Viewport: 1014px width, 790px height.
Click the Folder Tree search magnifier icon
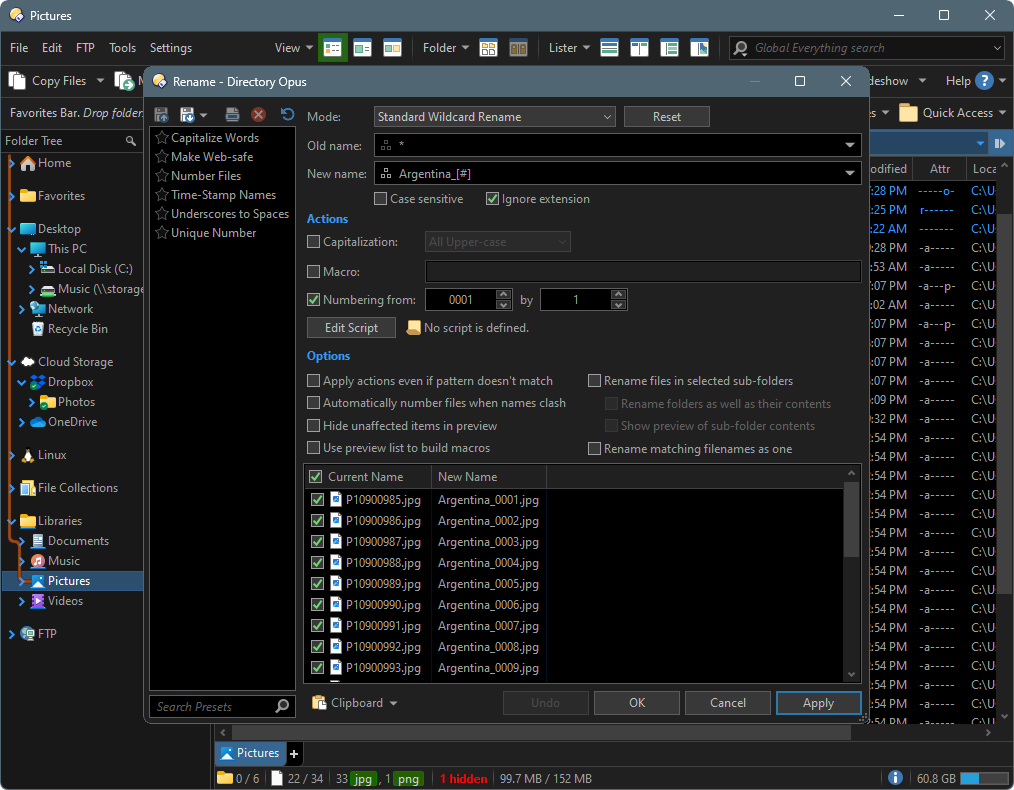click(130, 142)
